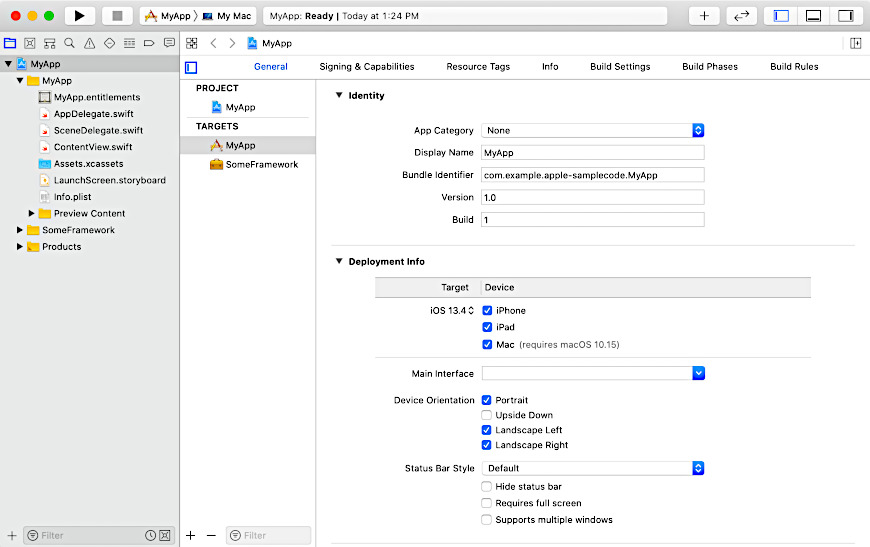
Task: Disable the Mac device checkbox
Action: 487,345
